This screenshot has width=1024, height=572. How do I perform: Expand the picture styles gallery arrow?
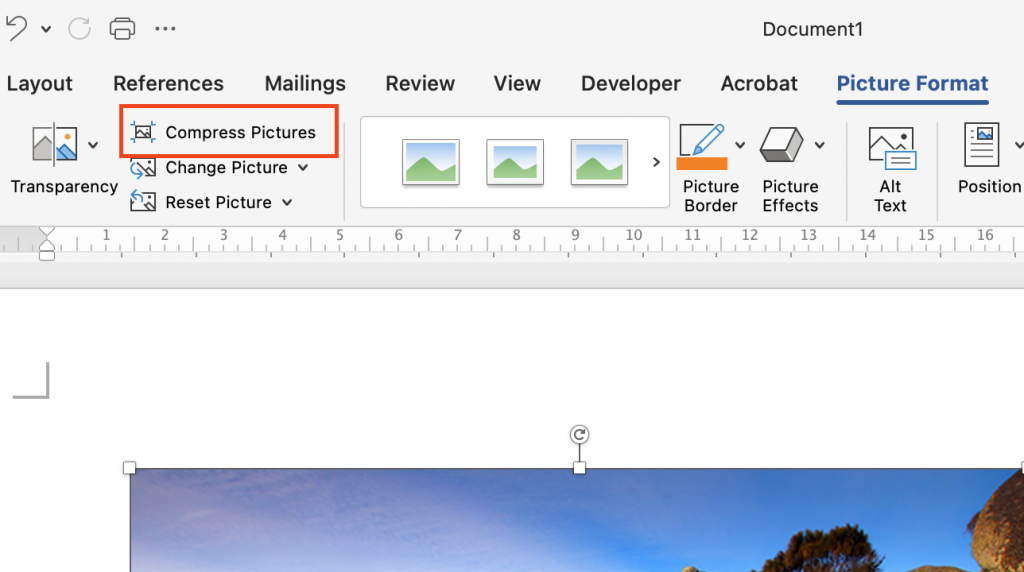(656, 162)
